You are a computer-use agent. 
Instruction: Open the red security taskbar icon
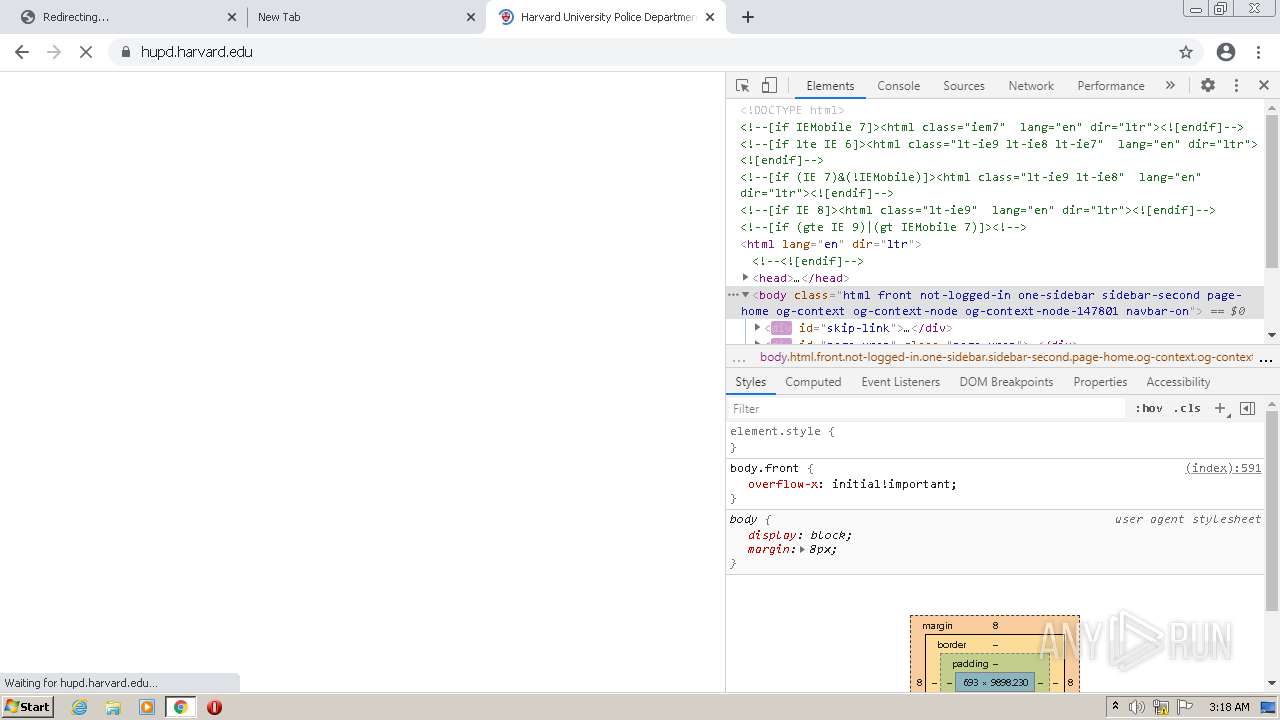pos(214,707)
